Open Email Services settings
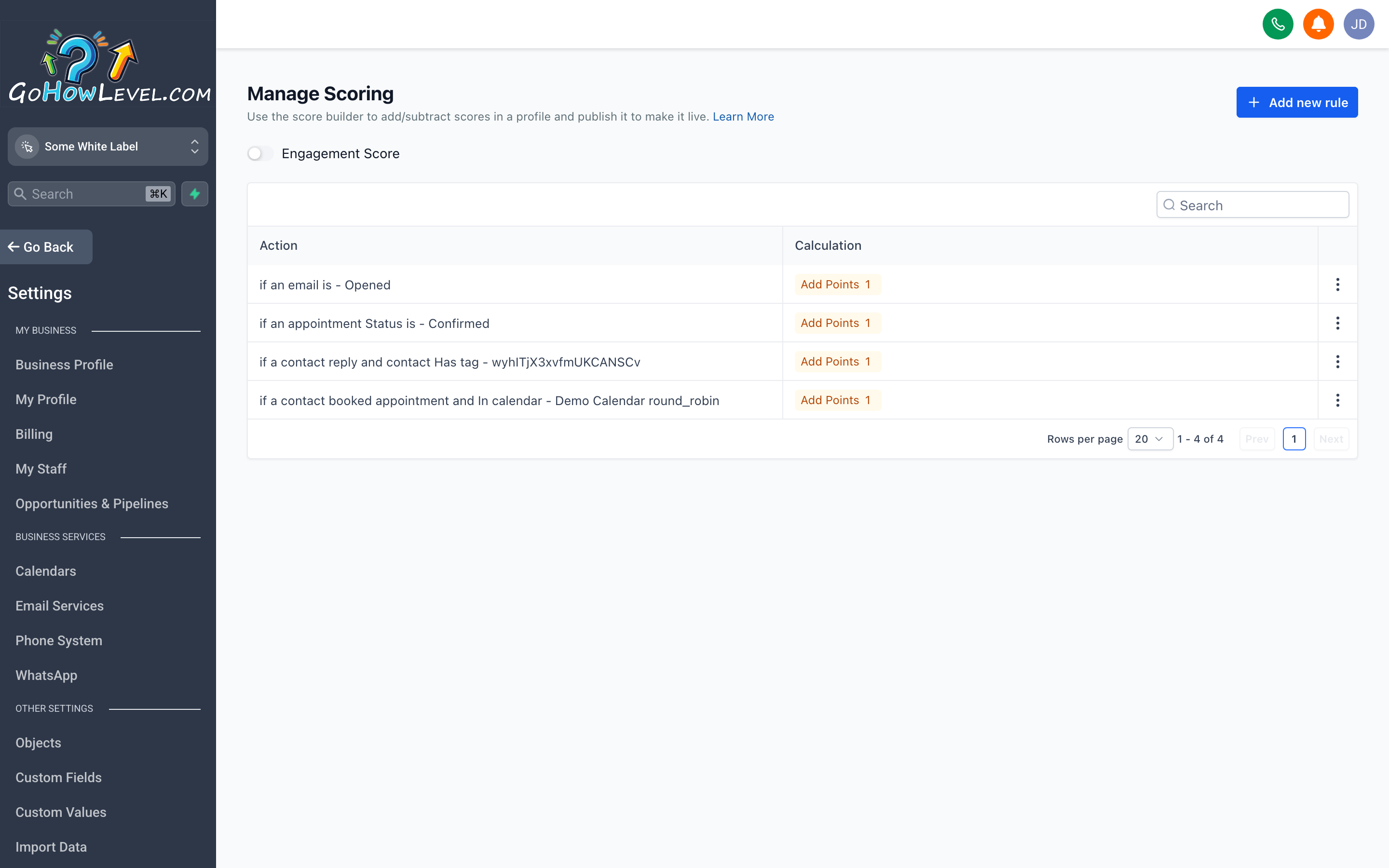 [x=60, y=606]
